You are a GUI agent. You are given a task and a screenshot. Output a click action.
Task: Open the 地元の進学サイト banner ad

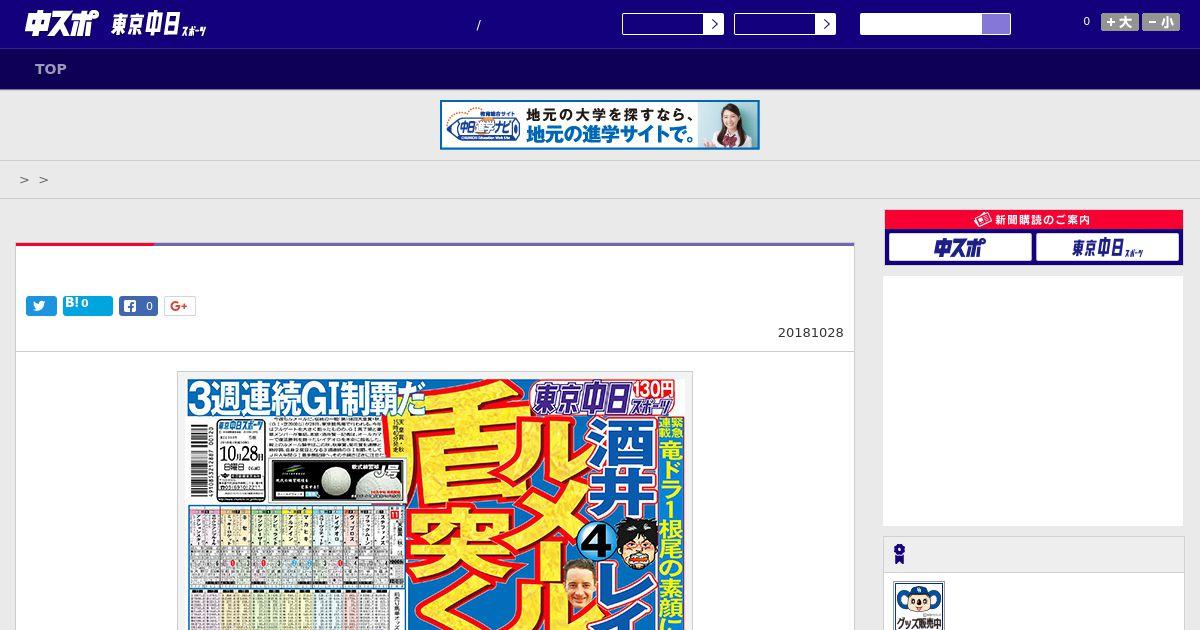click(x=600, y=125)
